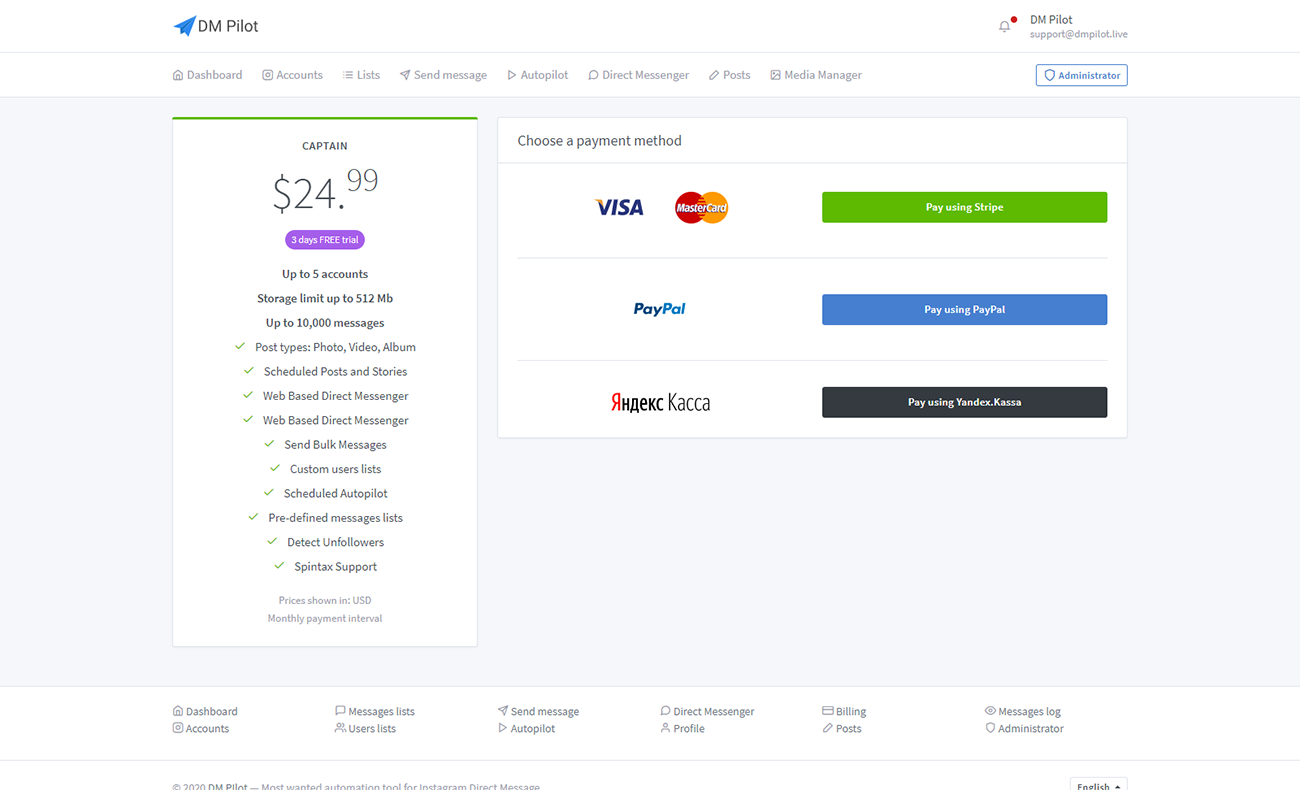Pay using Stripe green button
This screenshot has width=1300, height=790.
coord(964,207)
